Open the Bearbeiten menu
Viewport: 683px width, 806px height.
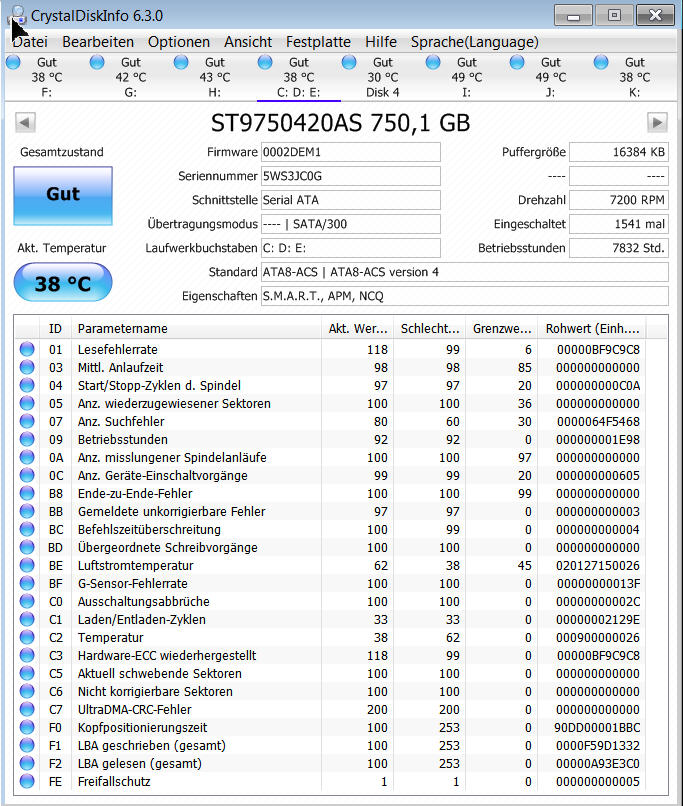pyautogui.click(x=98, y=42)
